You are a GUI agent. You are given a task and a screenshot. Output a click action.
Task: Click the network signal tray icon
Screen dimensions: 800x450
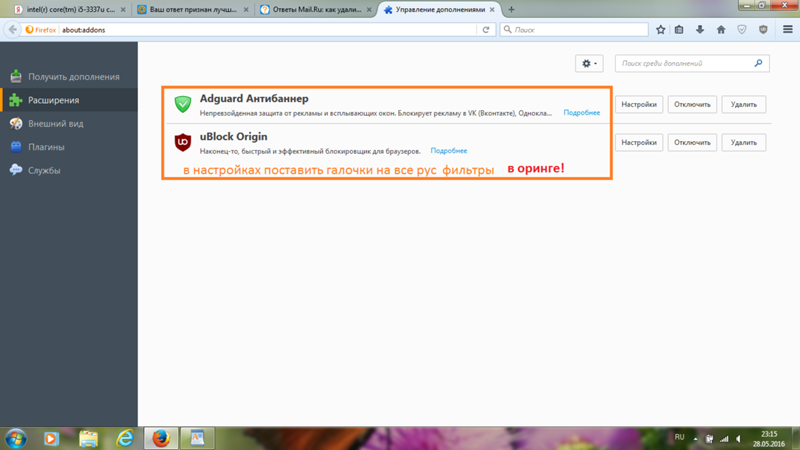[x=724, y=439]
